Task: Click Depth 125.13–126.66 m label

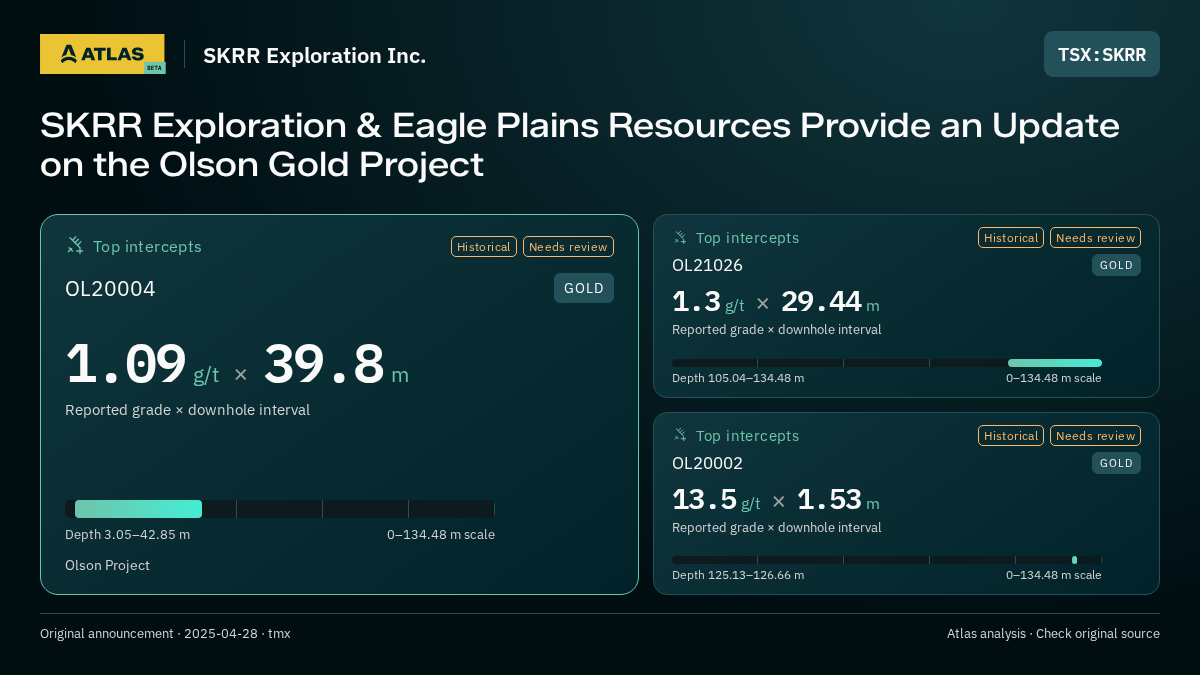Action: coord(738,575)
